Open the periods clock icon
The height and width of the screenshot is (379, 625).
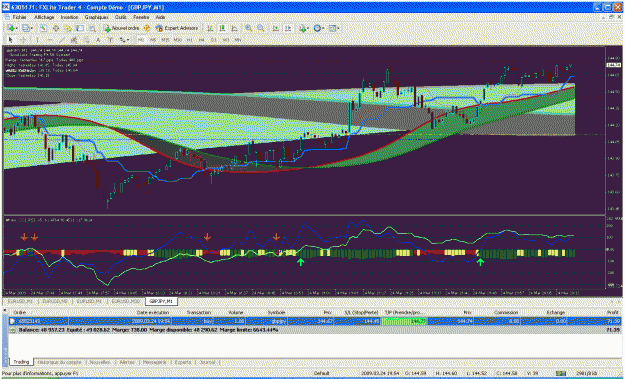(x=317, y=28)
